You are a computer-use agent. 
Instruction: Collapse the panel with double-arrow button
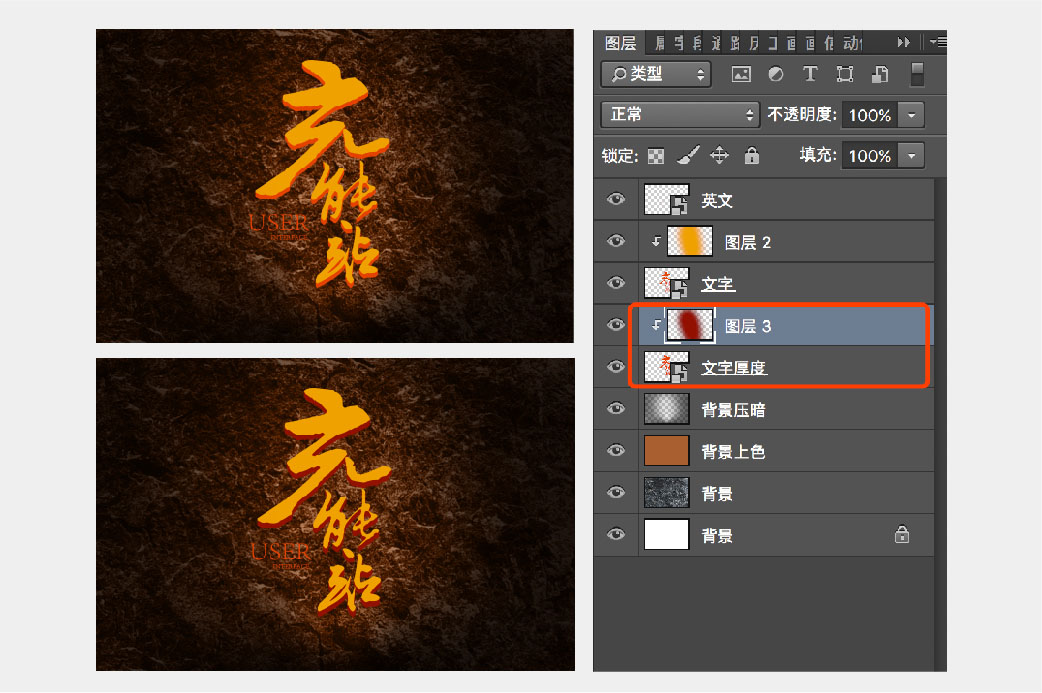click(x=903, y=42)
